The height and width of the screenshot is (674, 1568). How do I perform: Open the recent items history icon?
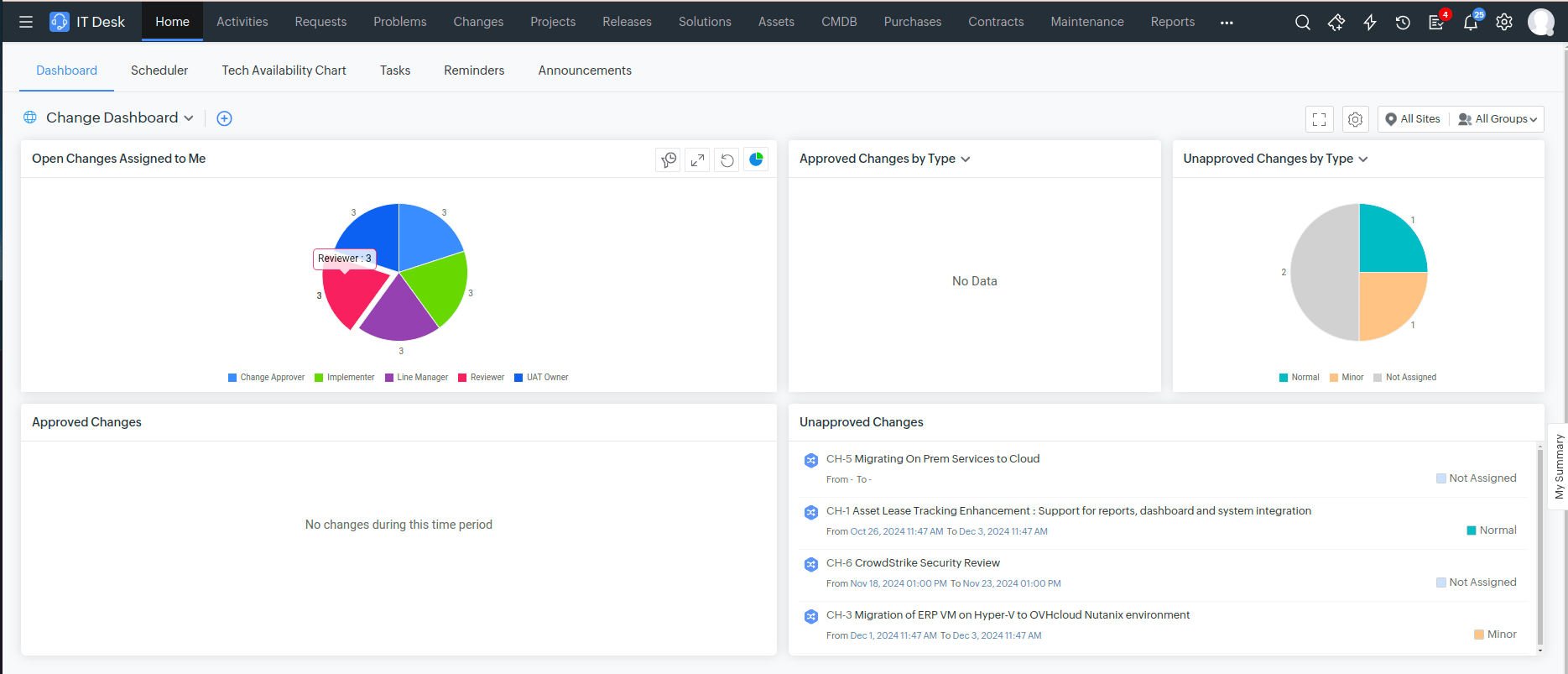click(1403, 23)
